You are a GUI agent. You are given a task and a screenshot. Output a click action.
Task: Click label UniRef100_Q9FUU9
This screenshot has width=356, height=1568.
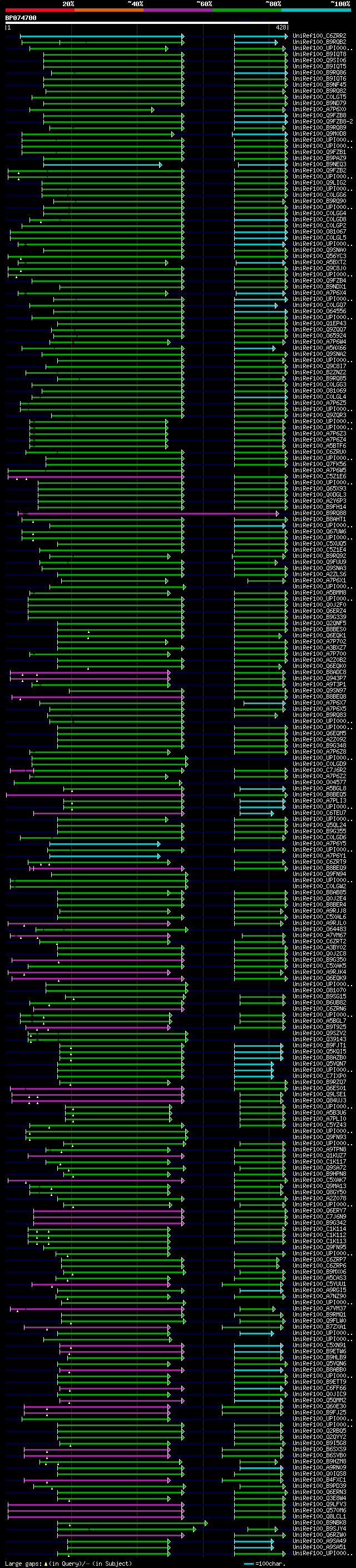(x=319, y=562)
